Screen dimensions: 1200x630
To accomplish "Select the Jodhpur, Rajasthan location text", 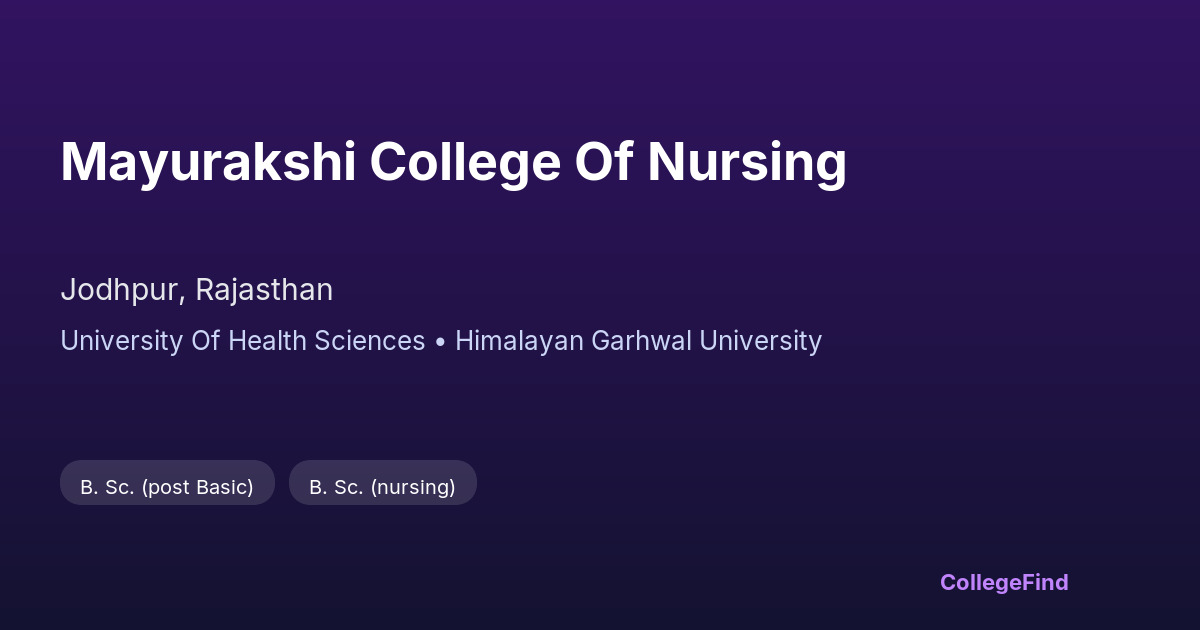I will pyautogui.click(x=196, y=290).
